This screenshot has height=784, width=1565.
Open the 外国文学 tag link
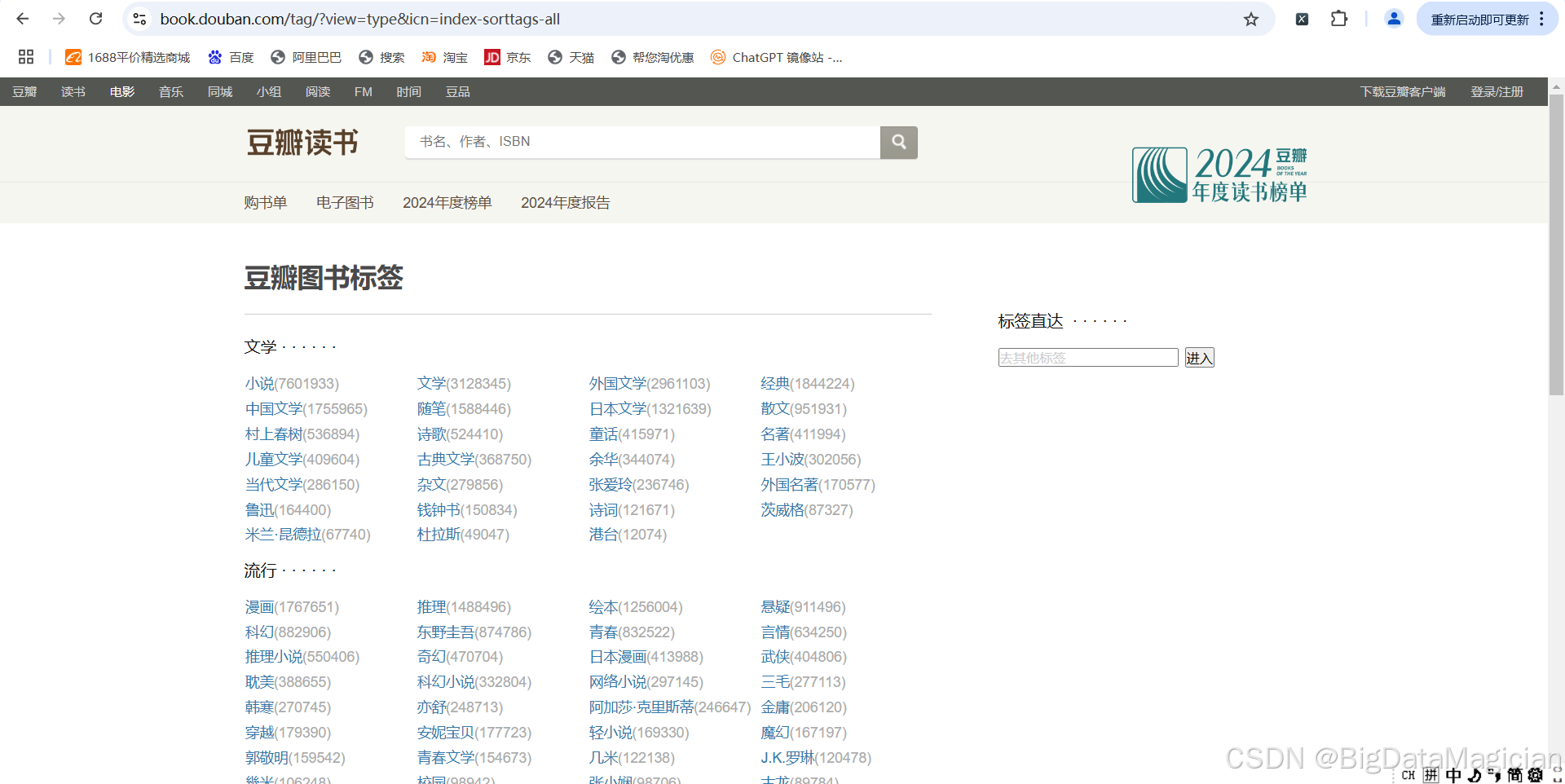618,383
